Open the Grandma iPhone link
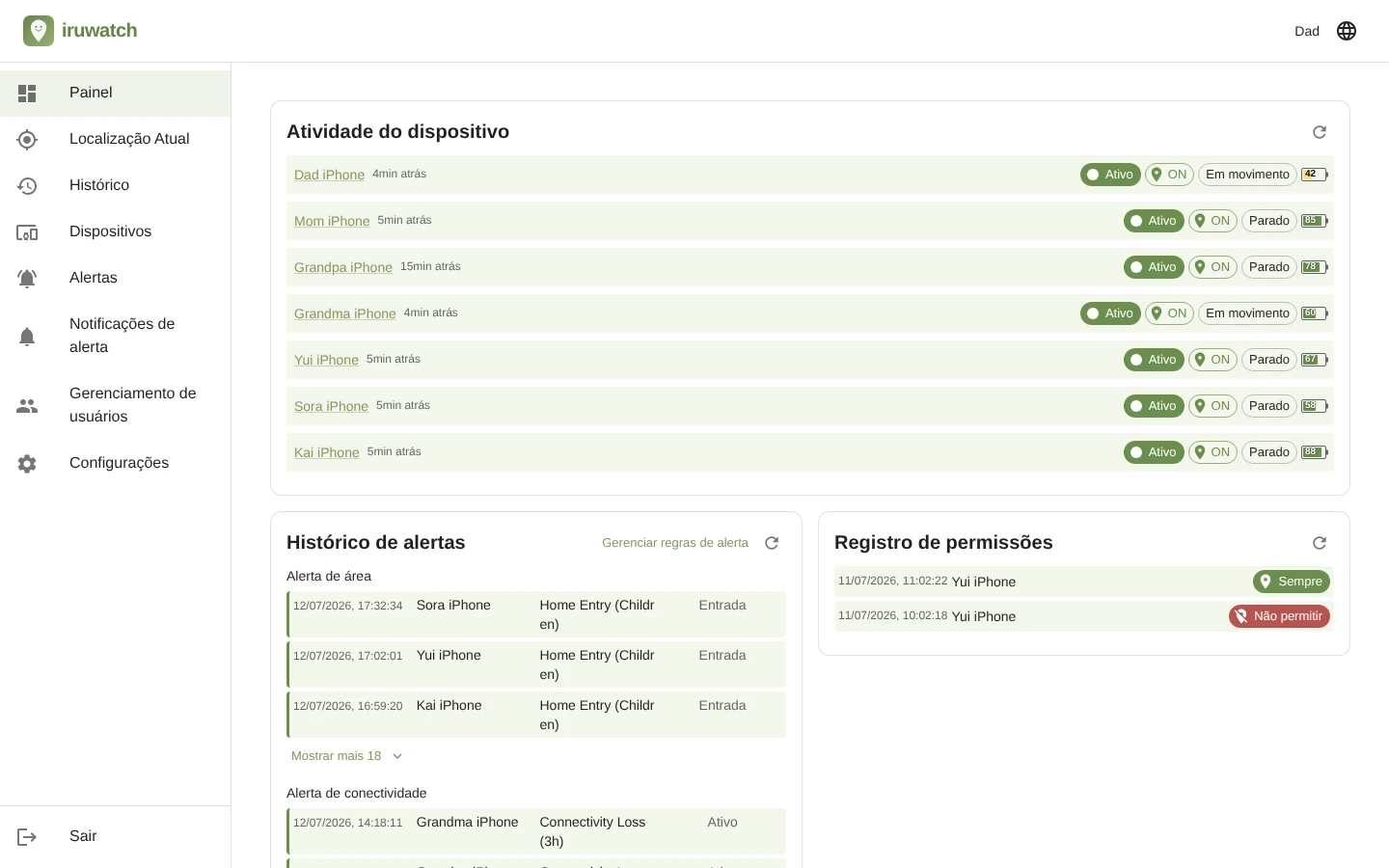1389x868 pixels. pyautogui.click(x=345, y=313)
